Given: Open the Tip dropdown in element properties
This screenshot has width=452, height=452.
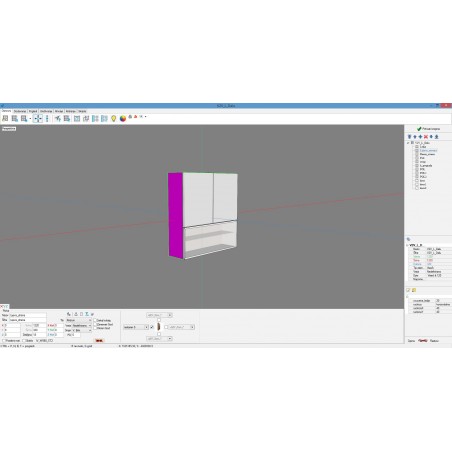Looking at the screenshot, I should (x=79, y=320).
